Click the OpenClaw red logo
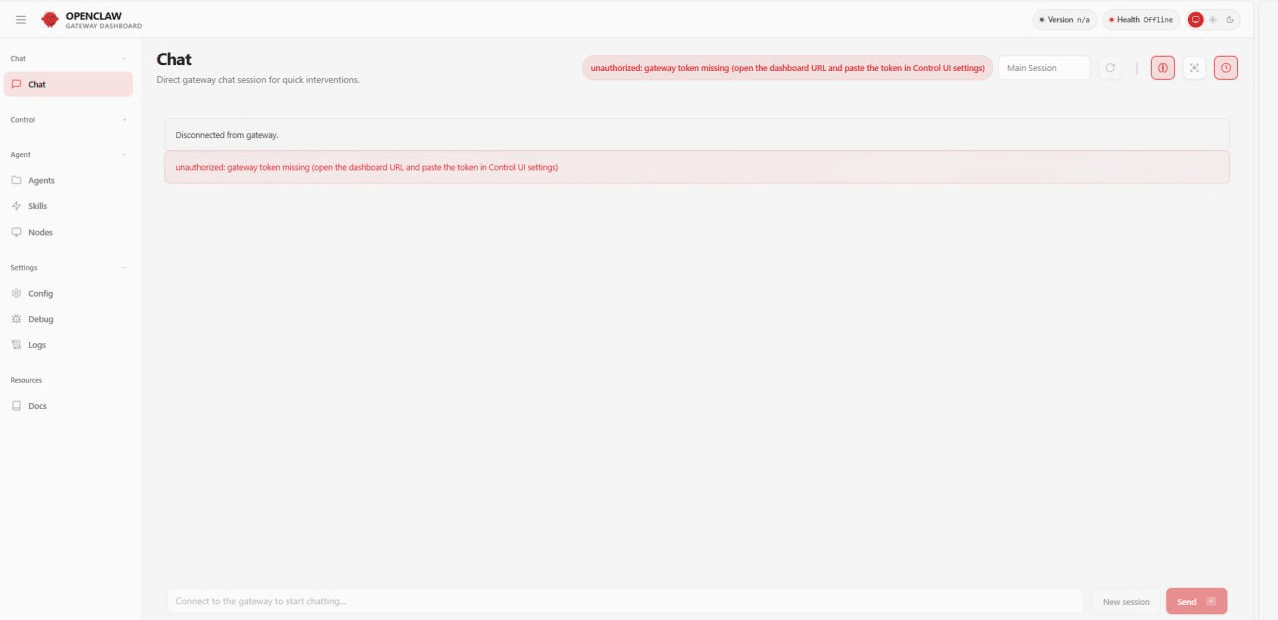This screenshot has width=1278, height=620. click(x=49, y=19)
